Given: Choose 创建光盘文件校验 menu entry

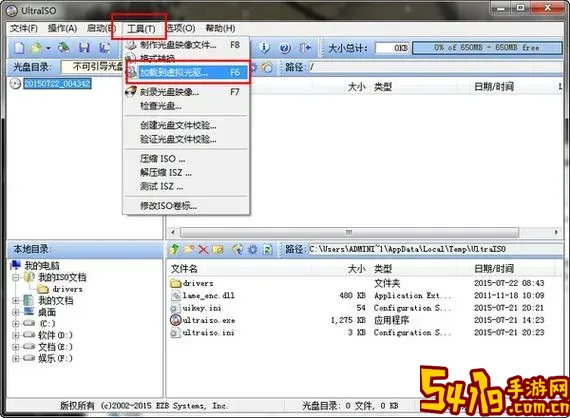Looking at the screenshot, I should (x=186, y=125).
